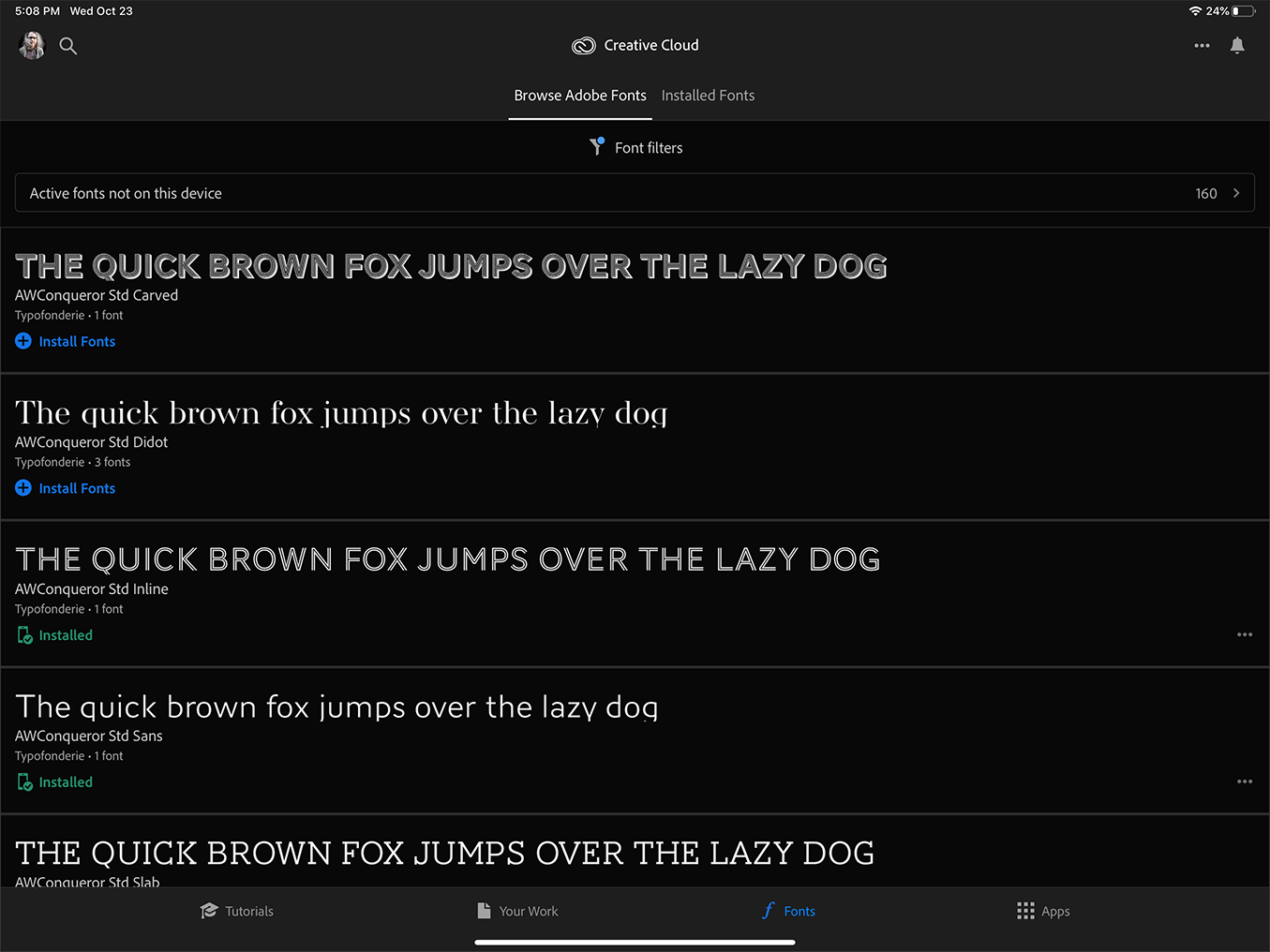Select the AWConqueror Std Didot name
The width and height of the screenshot is (1270, 952).
pos(92,442)
